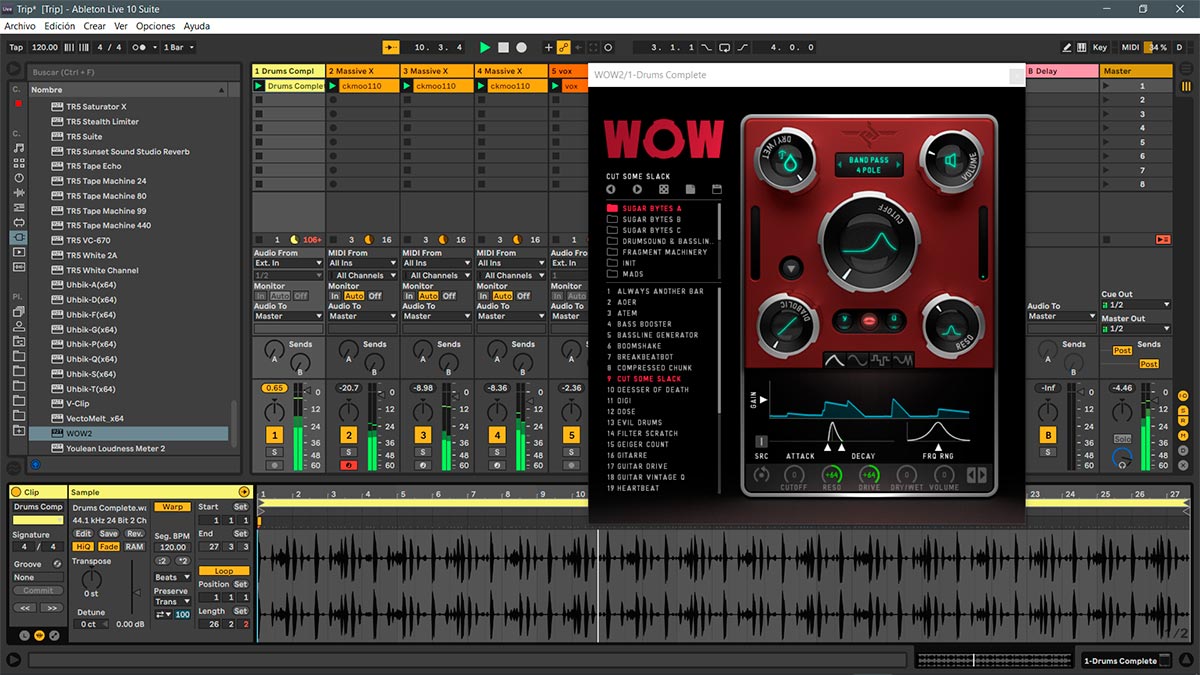The height and width of the screenshot is (675, 1200).
Task: Solo track 1 with its S button
Action: click(x=273, y=453)
